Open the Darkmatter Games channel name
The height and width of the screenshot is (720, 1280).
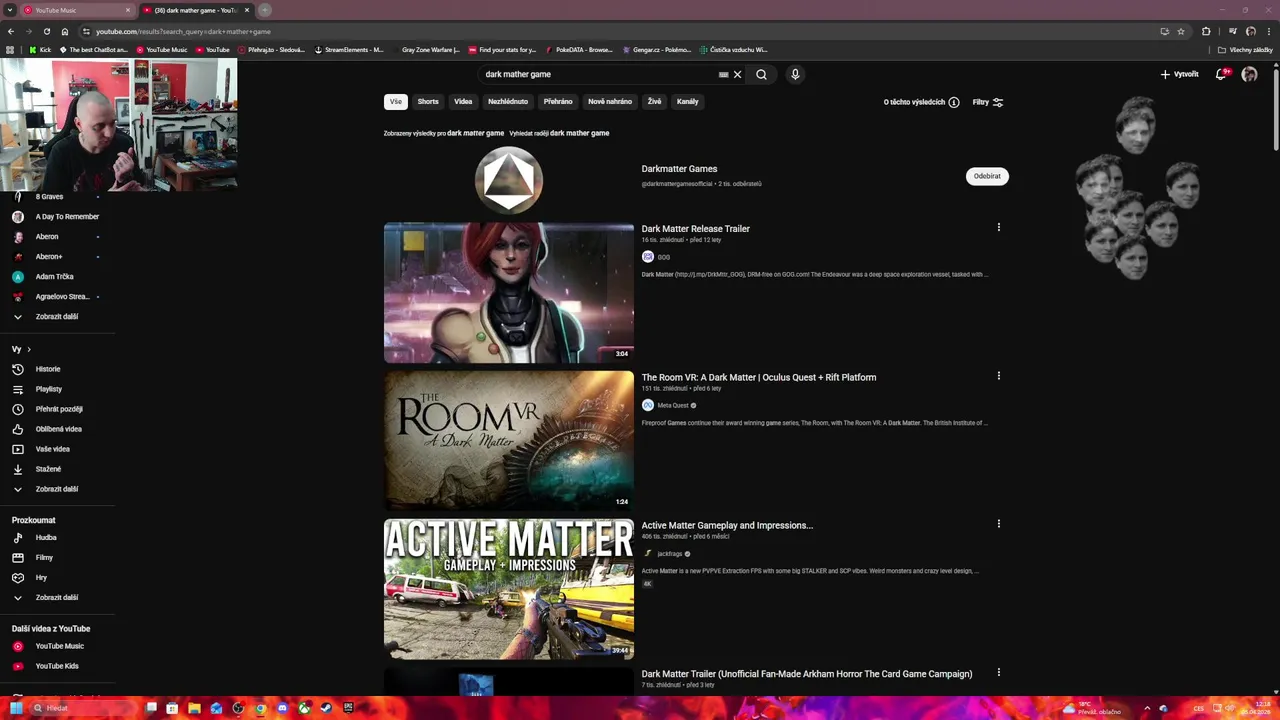tap(679, 169)
